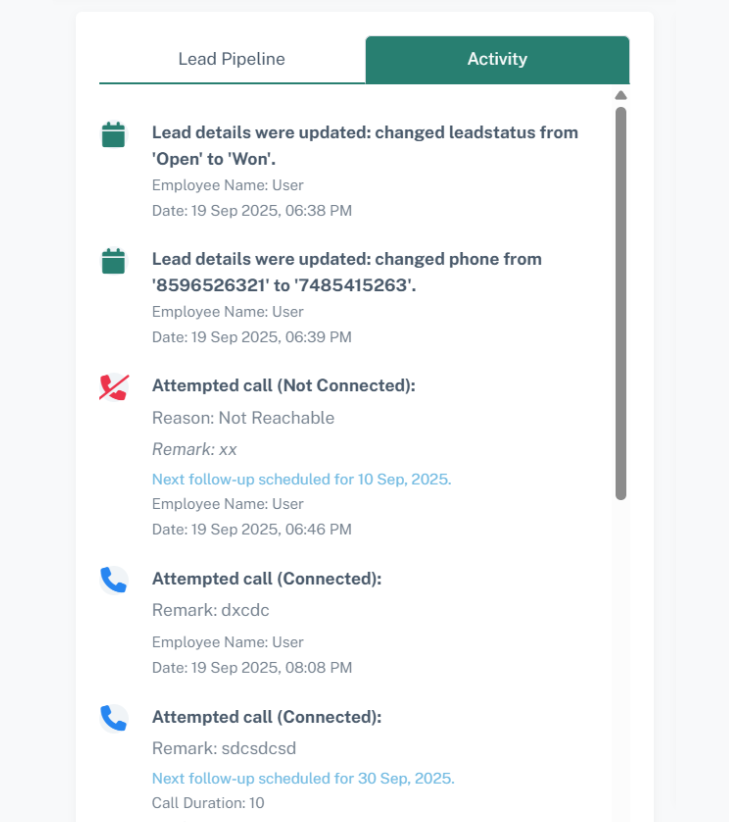Image resolution: width=729 pixels, height=822 pixels.
Task: Click calendar icon beside phone change entry
Action: click(113, 262)
